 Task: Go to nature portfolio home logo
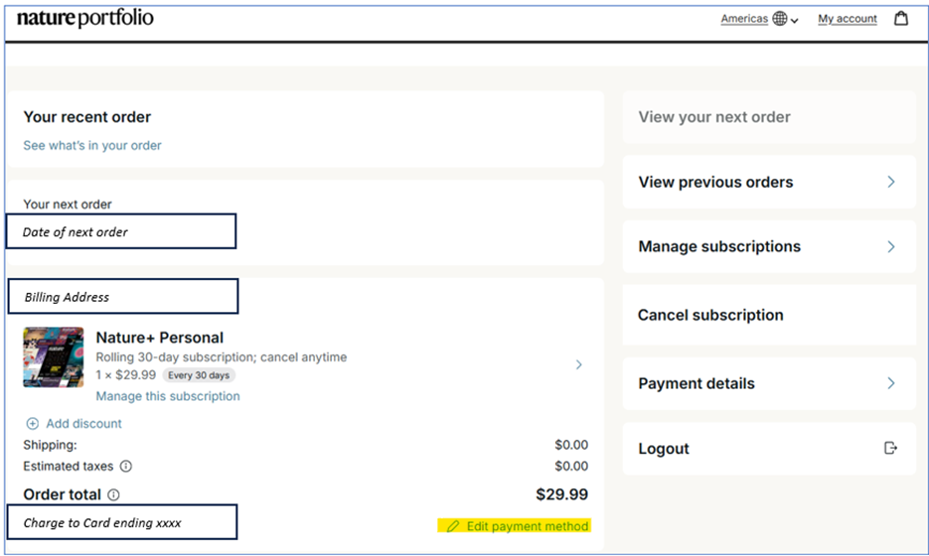tap(85, 18)
